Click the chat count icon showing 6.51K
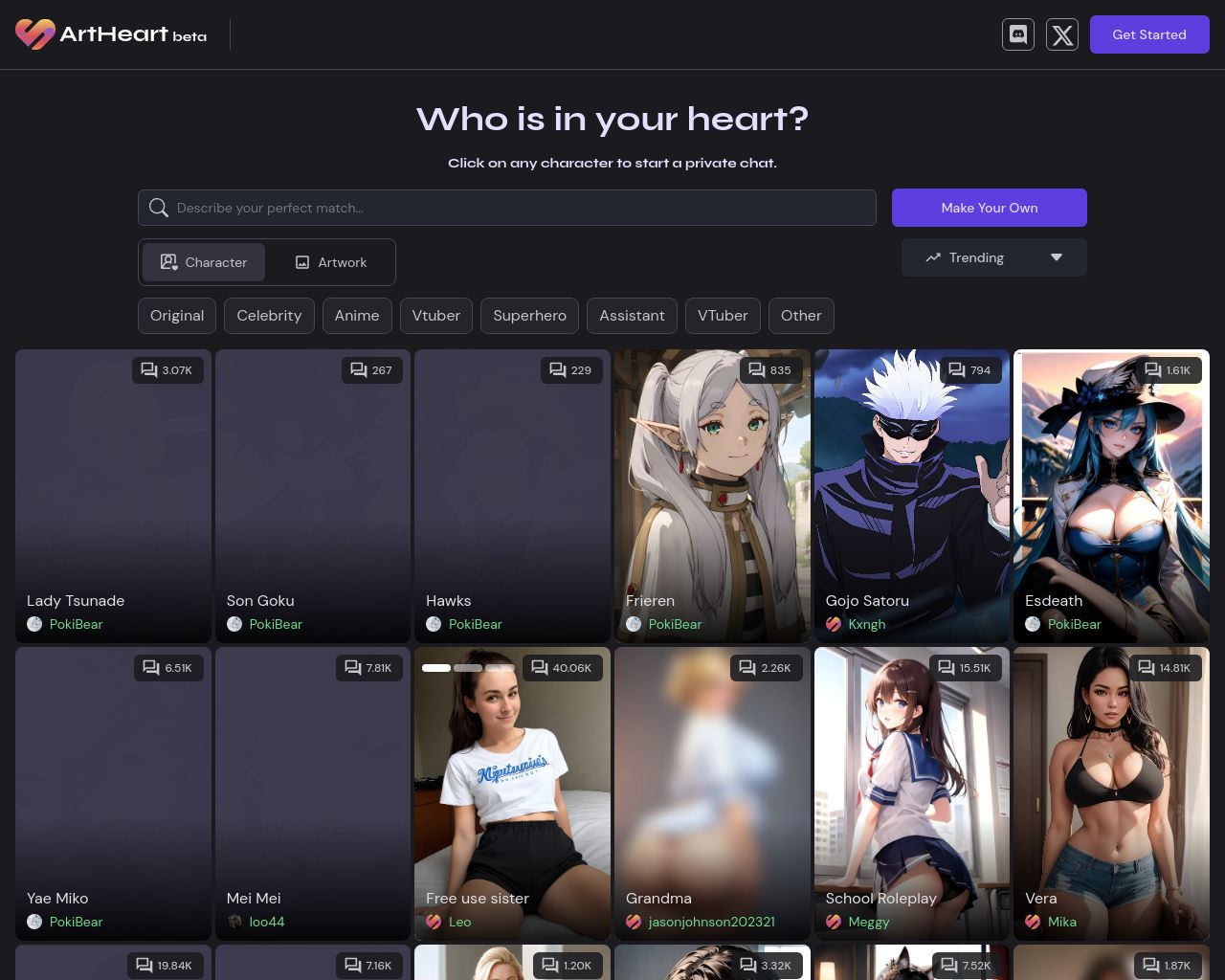 (151, 667)
